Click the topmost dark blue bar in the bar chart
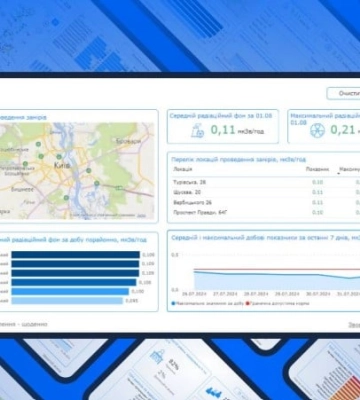This screenshot has width=360, height=400. point(76,255)
